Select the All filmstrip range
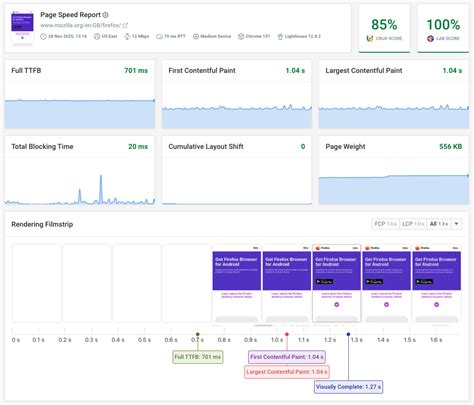This screenshot has width=474, height=405. click(439, 224)
